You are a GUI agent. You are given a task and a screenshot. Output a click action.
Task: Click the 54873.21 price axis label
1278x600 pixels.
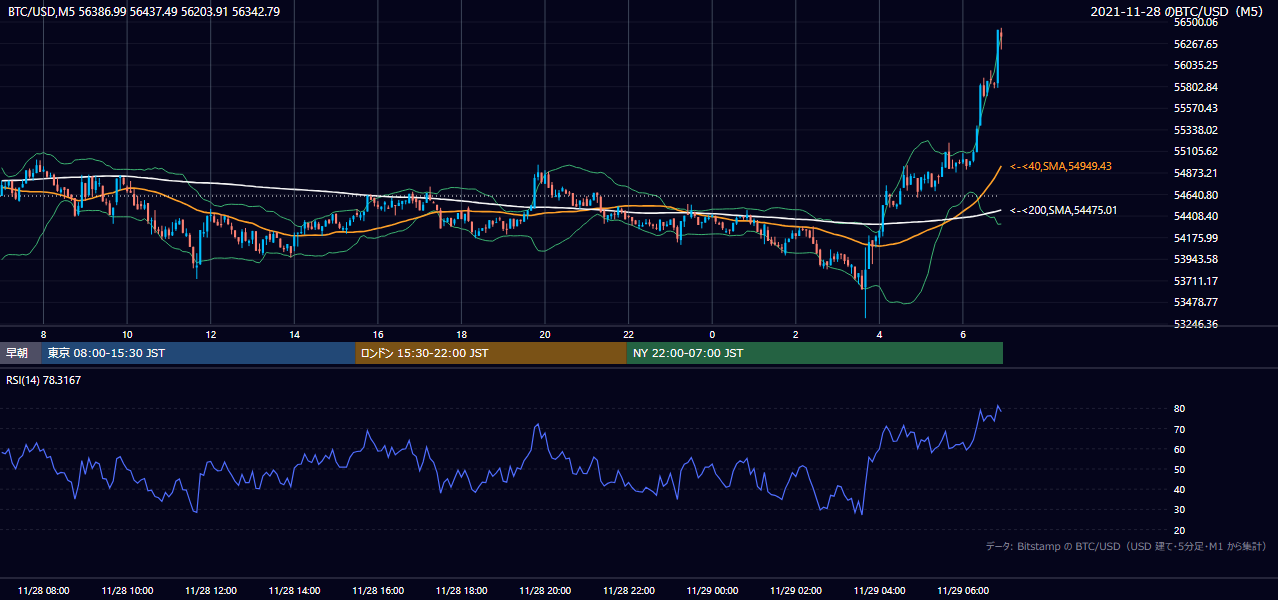point(1196,173)
